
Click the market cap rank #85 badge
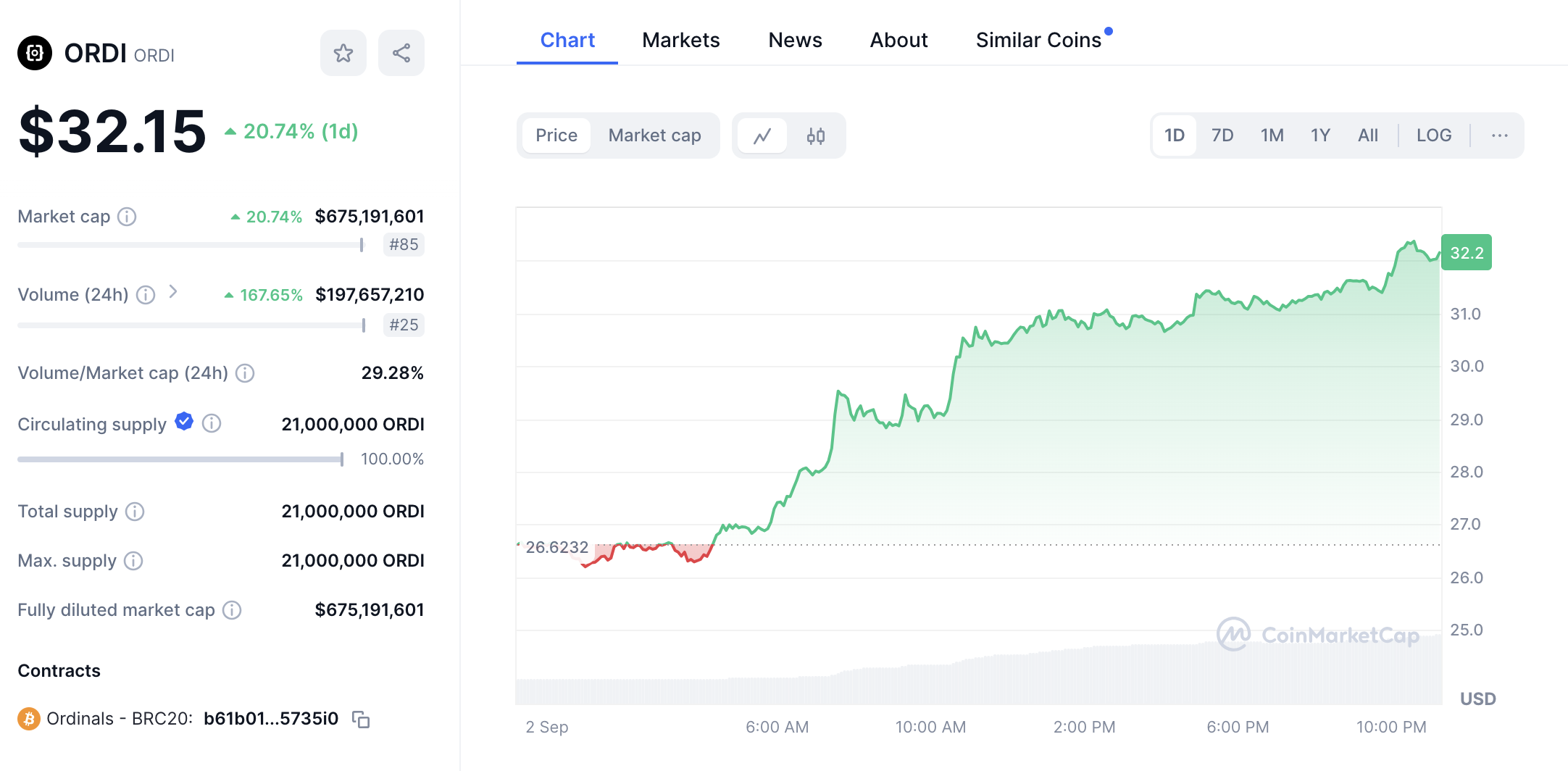[404, 245]
